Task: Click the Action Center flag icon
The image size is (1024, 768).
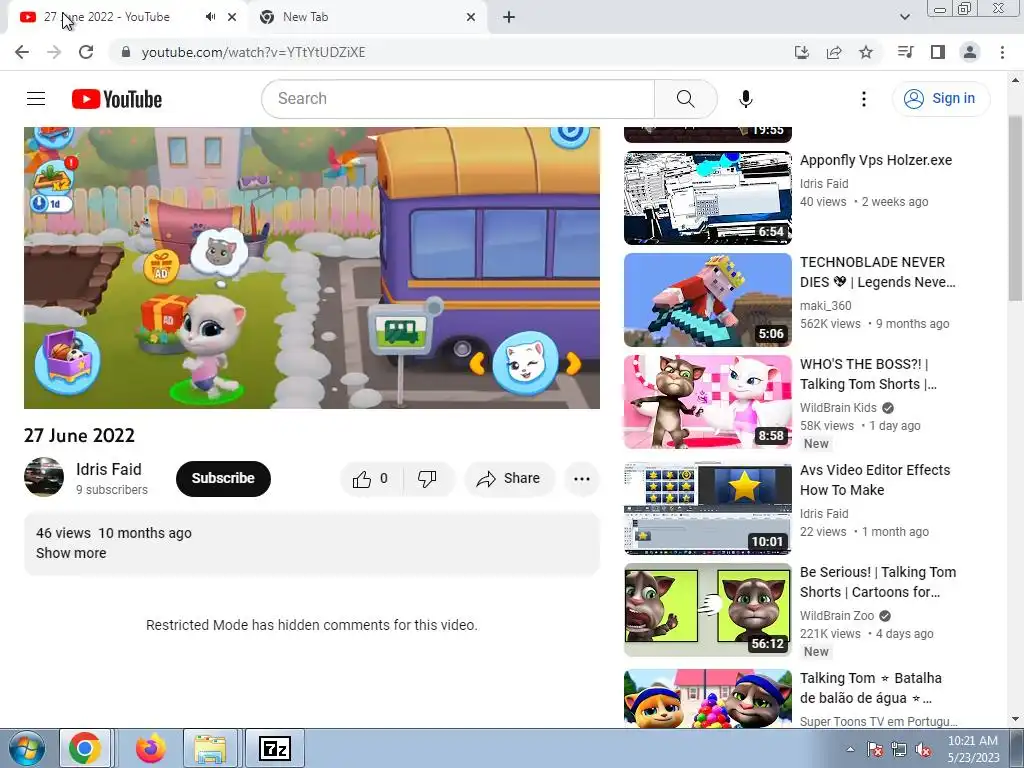Action: [x=875, y=749]
